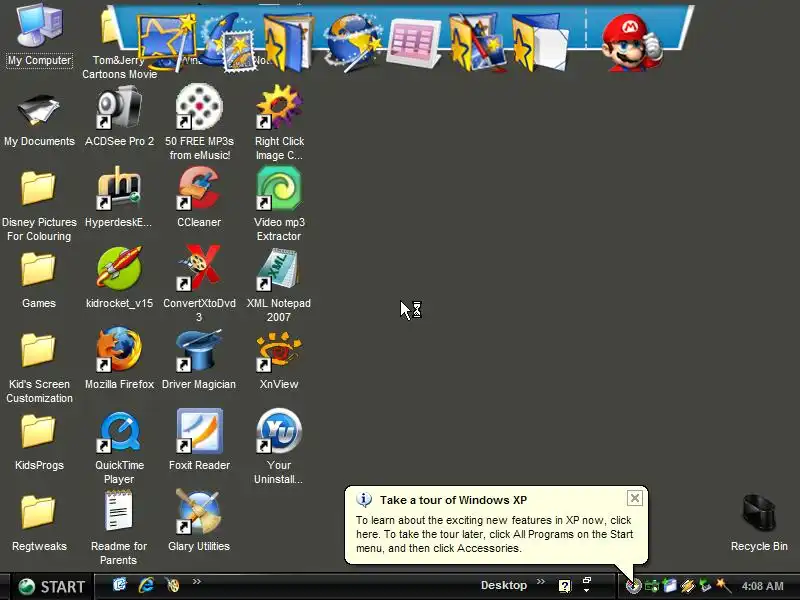
Task: Click the first Quick Launch icon
Action: pos(119,584)
